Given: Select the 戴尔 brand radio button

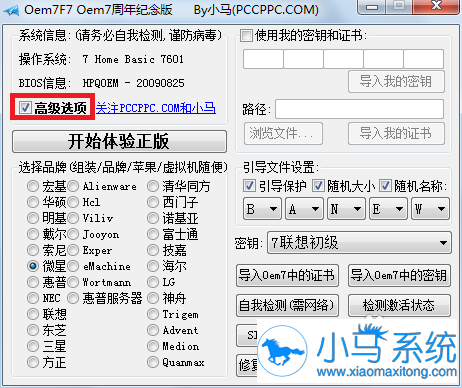Looking at the screenshot, I should [33, 234].
